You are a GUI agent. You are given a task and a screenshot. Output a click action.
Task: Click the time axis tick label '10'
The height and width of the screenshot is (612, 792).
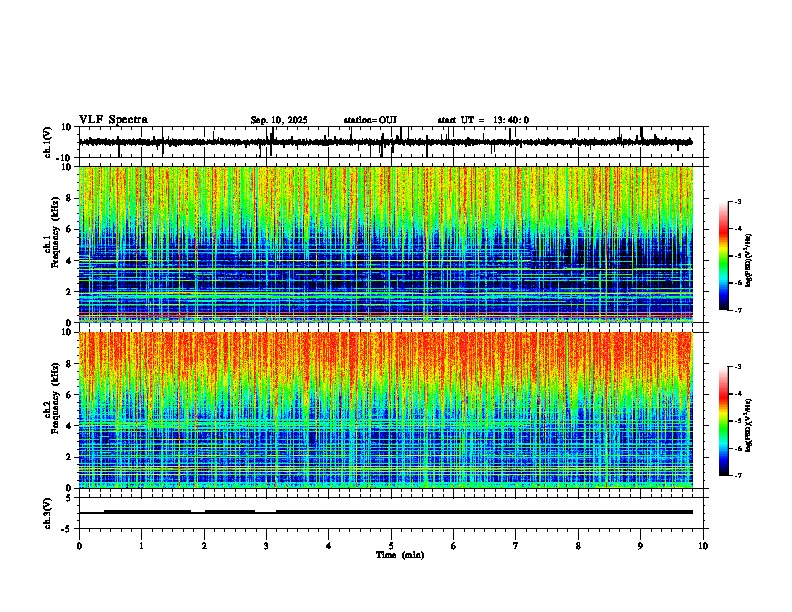703,546
